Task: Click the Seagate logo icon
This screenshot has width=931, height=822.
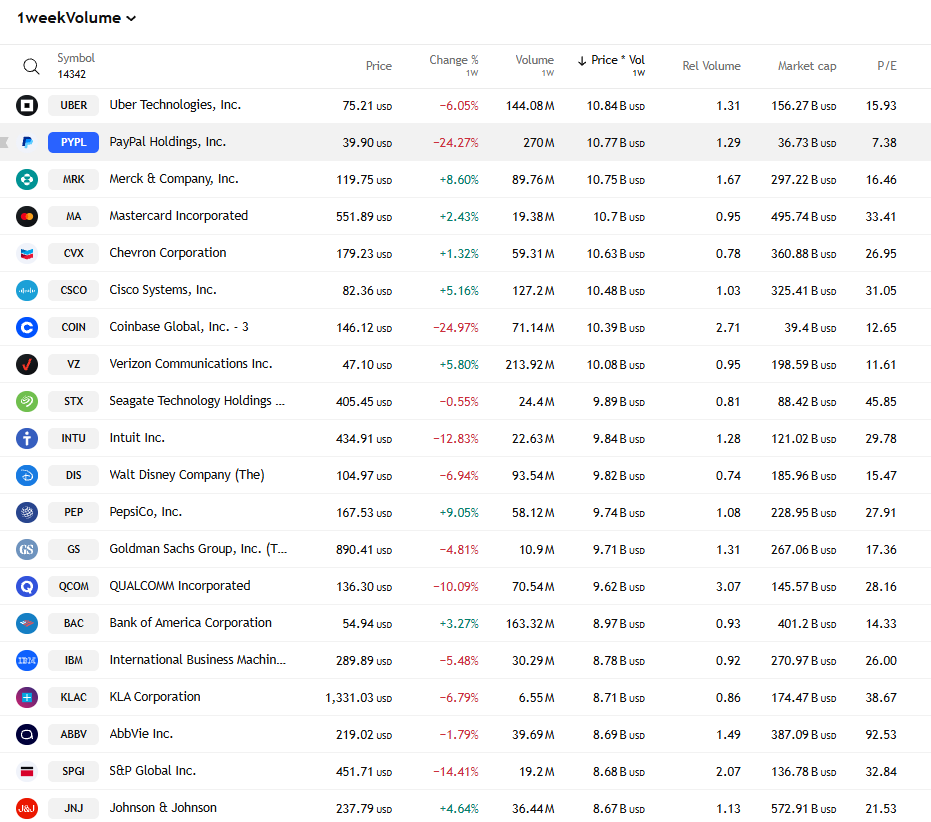Action: pyautogui.click(x=27, y=401)
